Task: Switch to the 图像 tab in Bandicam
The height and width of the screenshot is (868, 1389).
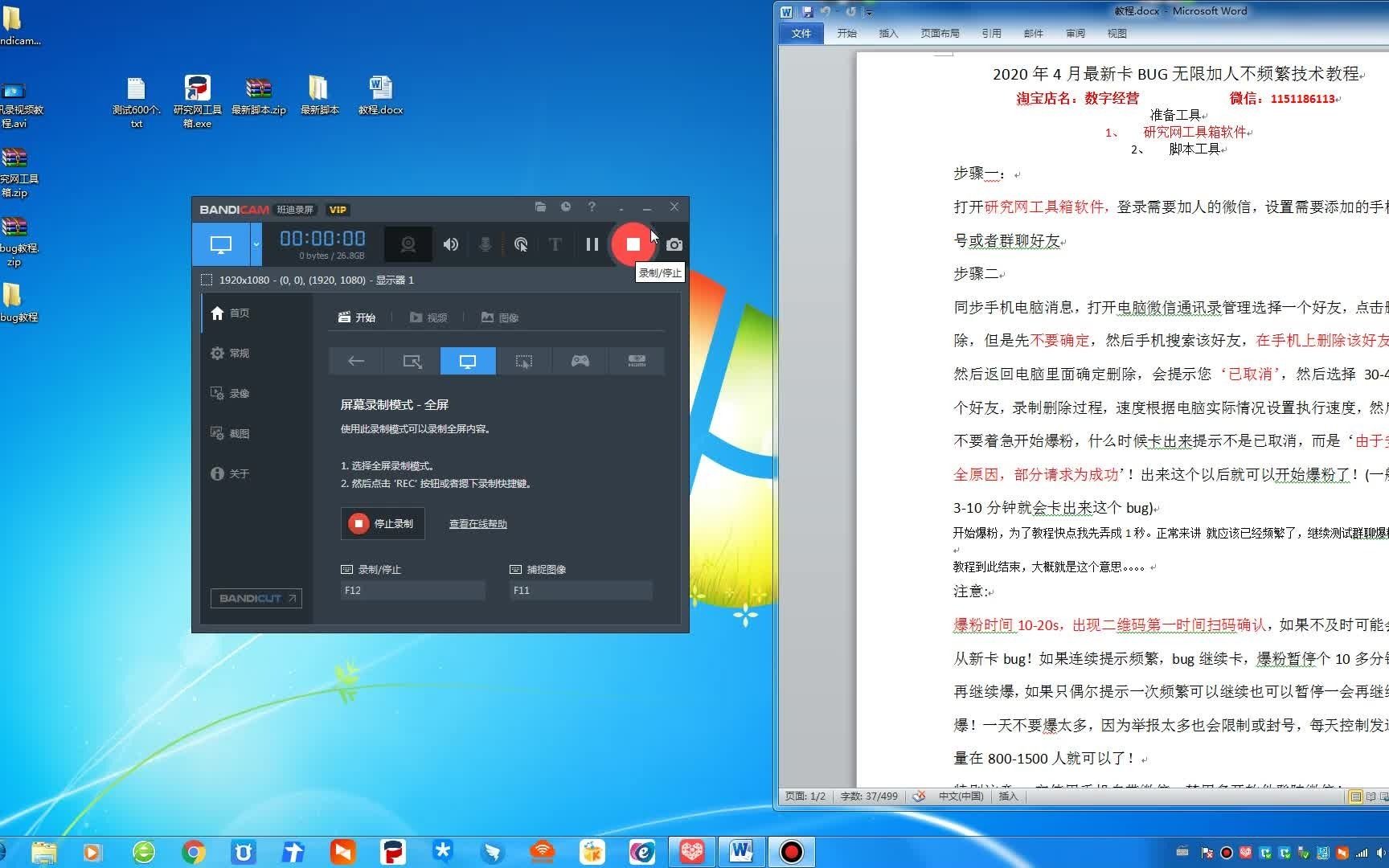Action: 500,317
